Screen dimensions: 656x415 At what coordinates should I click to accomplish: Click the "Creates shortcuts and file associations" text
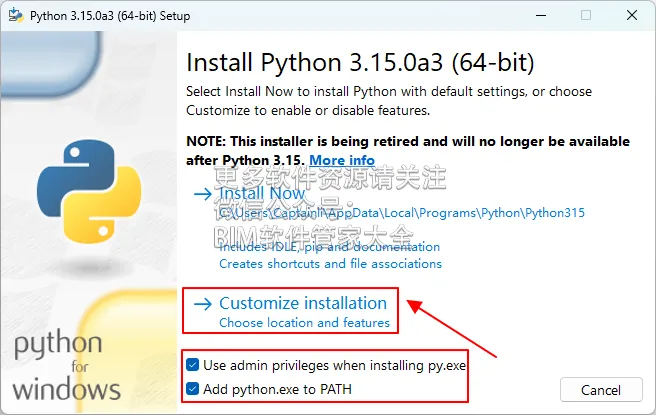[x=331, y=264]
